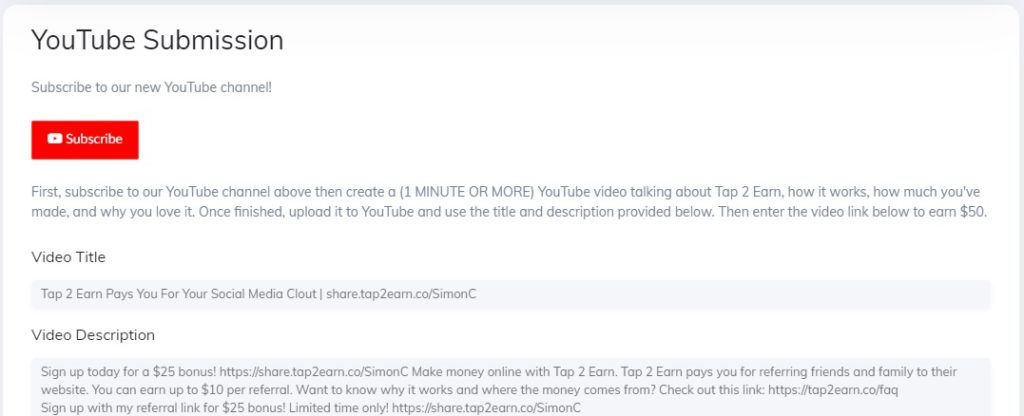The width and height of the screenshot is (1024, 416).
Task: Click 'Subscribe to our new YouTube channel!' text
Action: click(152, 87)
